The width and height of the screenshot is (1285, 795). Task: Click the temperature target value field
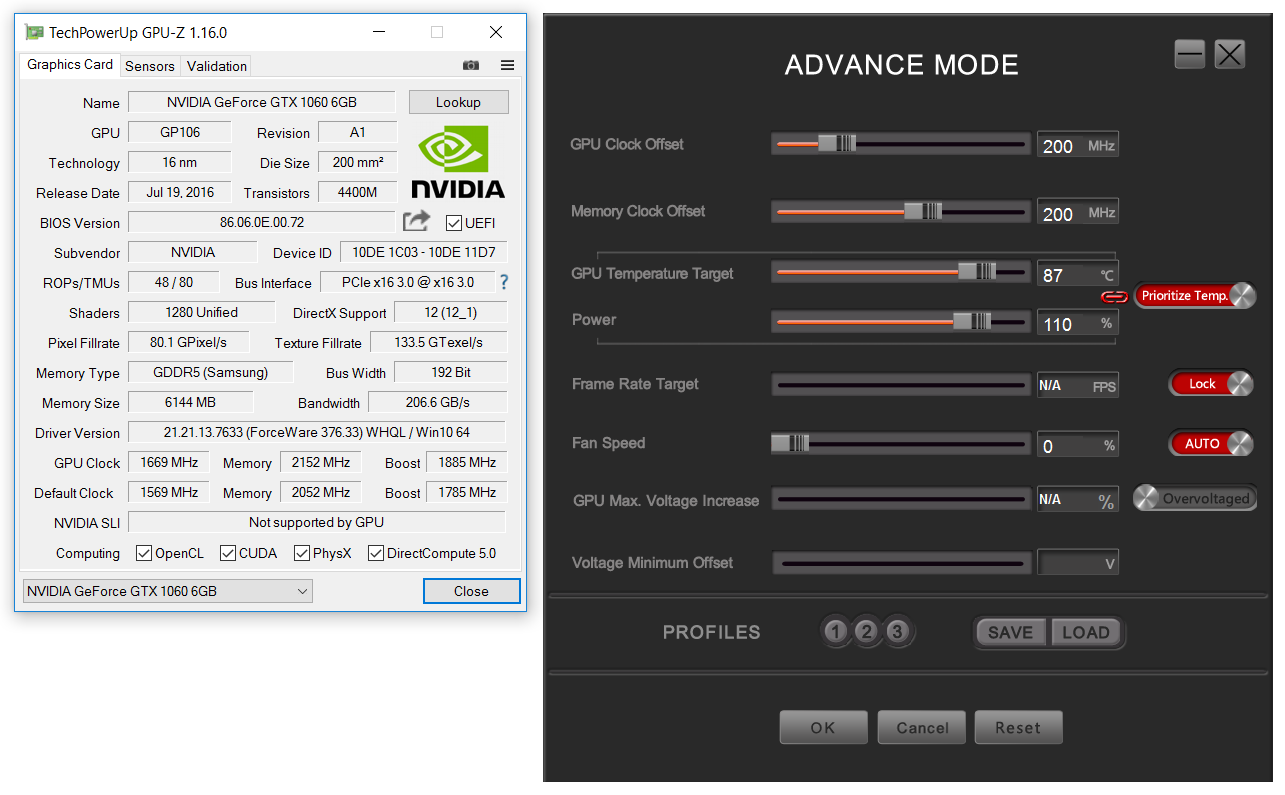(1078, 275)
